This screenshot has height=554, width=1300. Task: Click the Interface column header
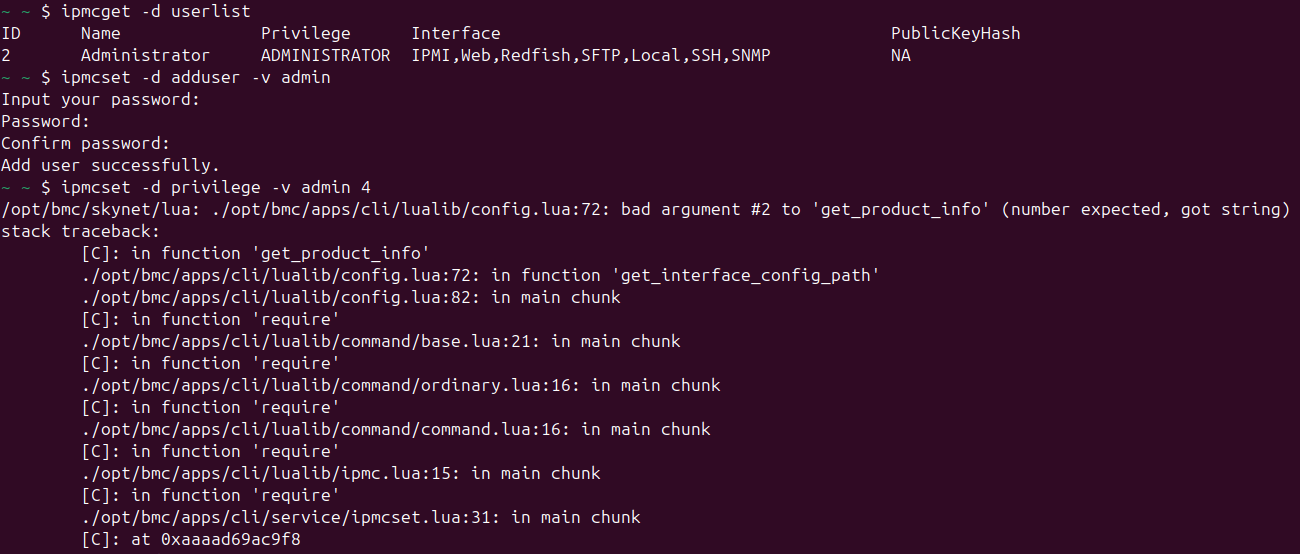455,34
